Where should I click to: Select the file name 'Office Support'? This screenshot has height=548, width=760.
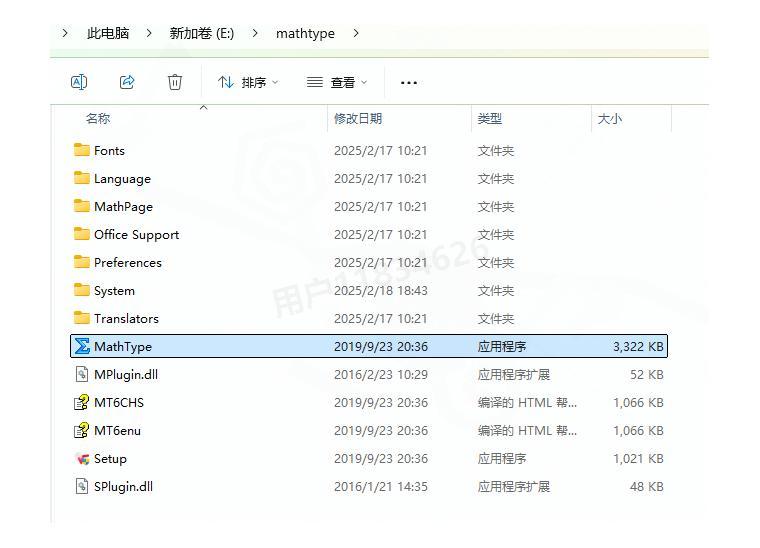click(x=136, y=235)
